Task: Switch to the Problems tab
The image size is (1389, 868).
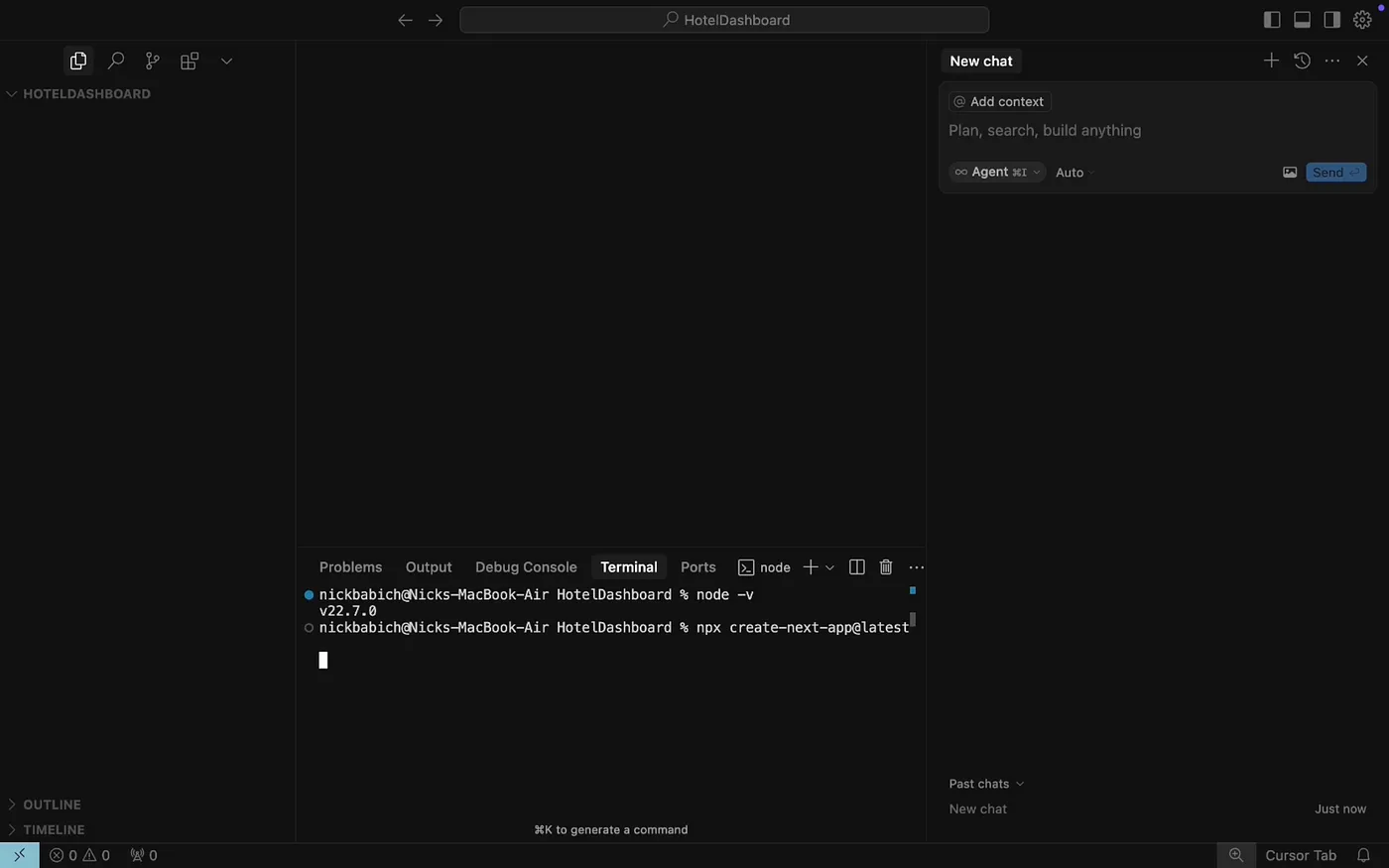Action: pos(350,566)
